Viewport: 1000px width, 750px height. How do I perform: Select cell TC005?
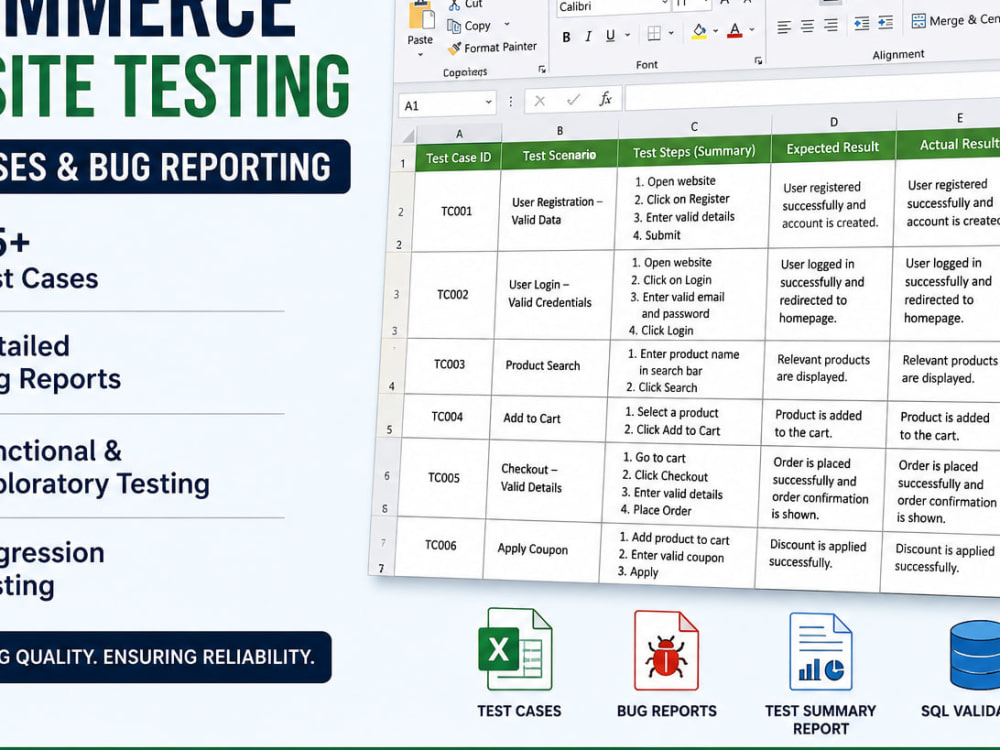(444, 478)
